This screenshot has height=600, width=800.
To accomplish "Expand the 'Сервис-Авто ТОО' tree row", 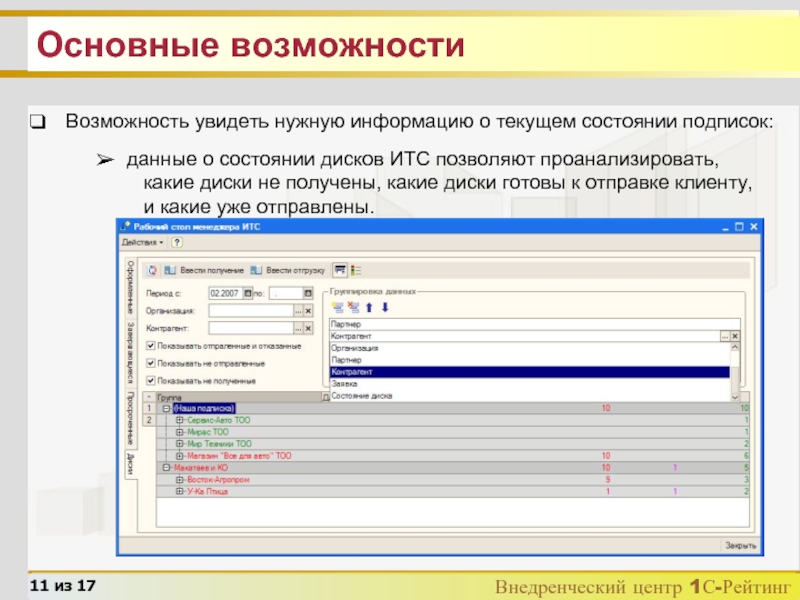I will pos(180,420).
